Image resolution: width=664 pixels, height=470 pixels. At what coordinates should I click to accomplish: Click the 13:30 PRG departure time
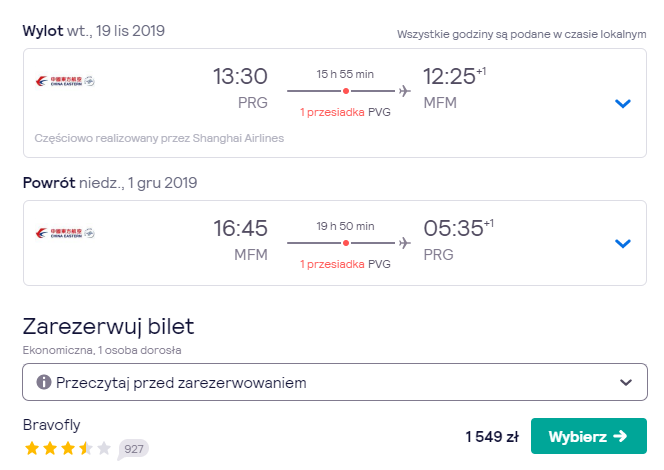(240, 88)
